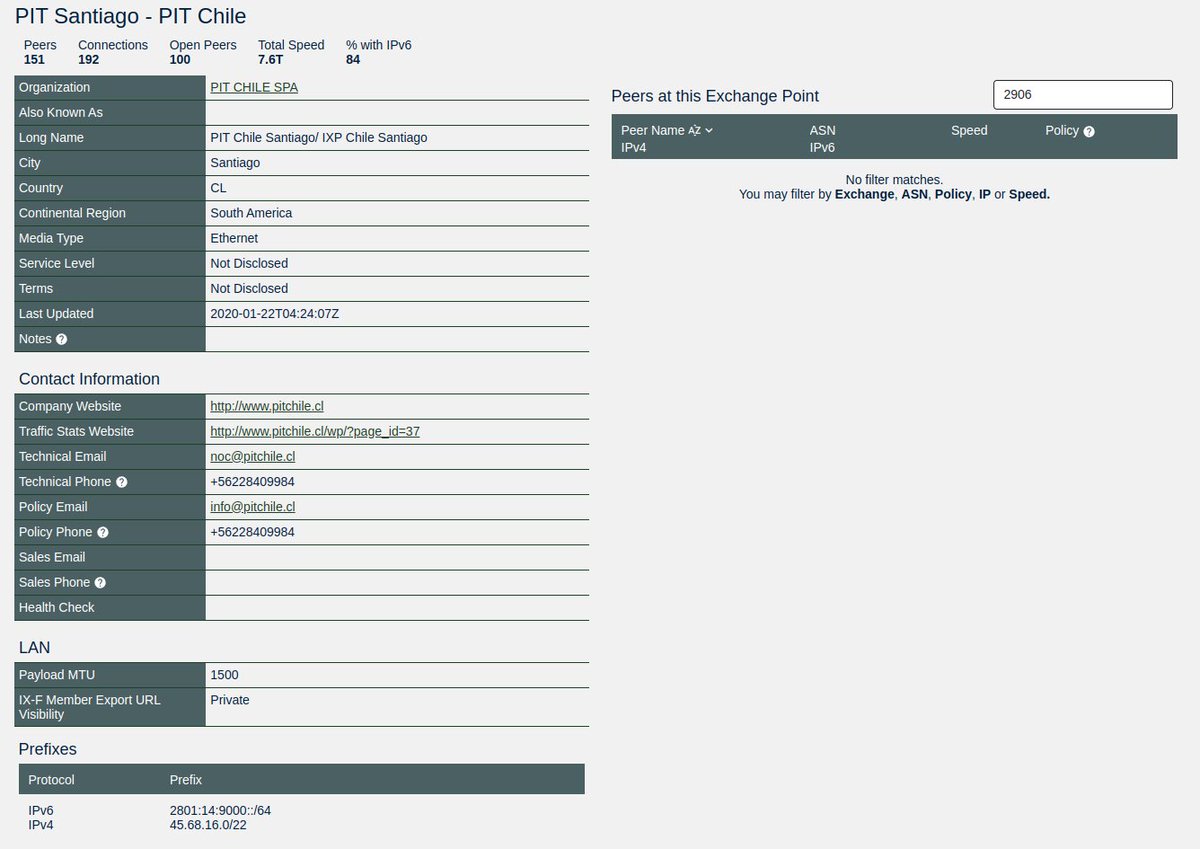Show Technical Phone help tooltip icon
The image size is (1200, 849).
tap(122, 482)
